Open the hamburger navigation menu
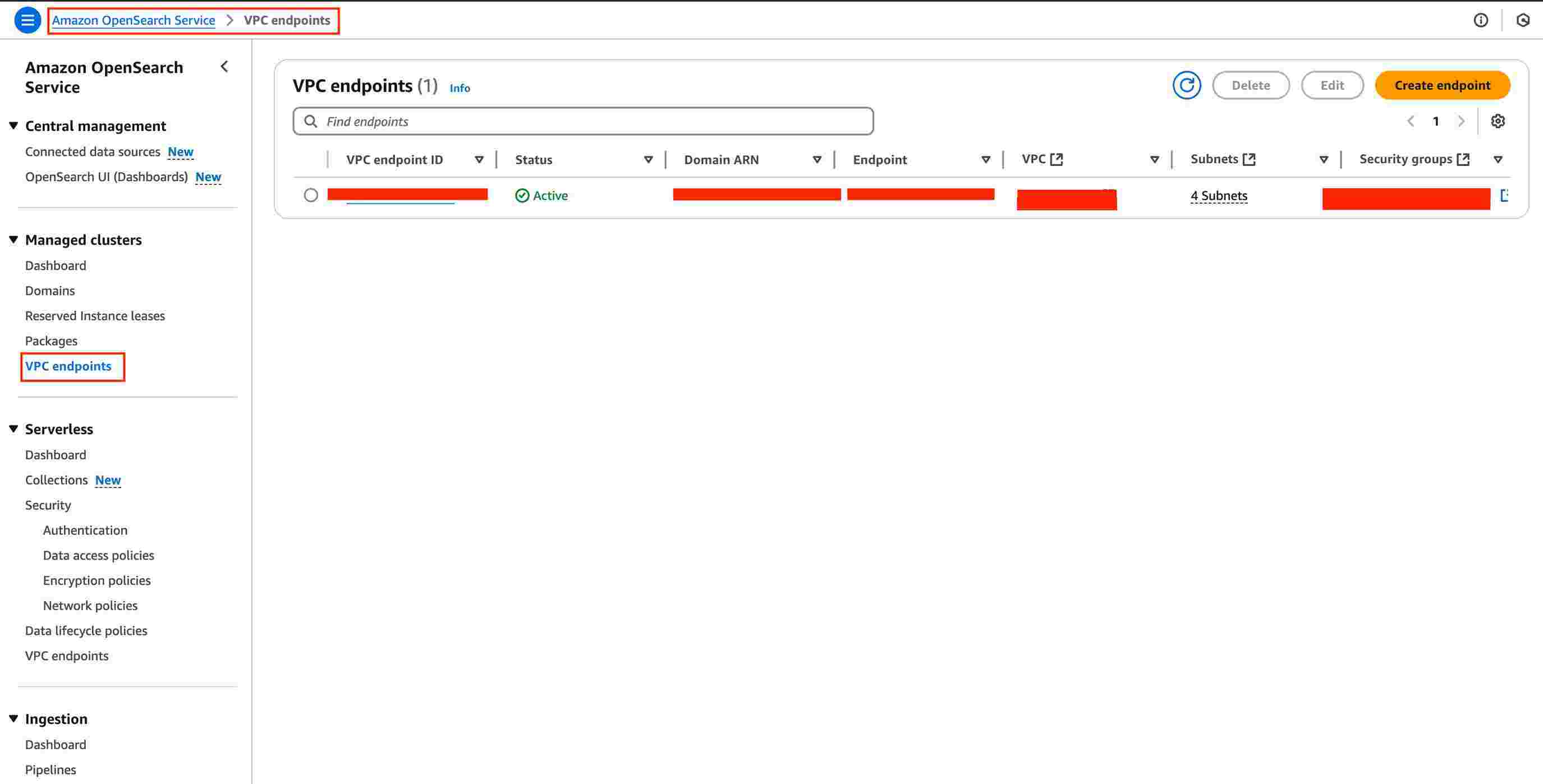The width and height of the screenshot is (1543, 784). [x=27, y=20]
